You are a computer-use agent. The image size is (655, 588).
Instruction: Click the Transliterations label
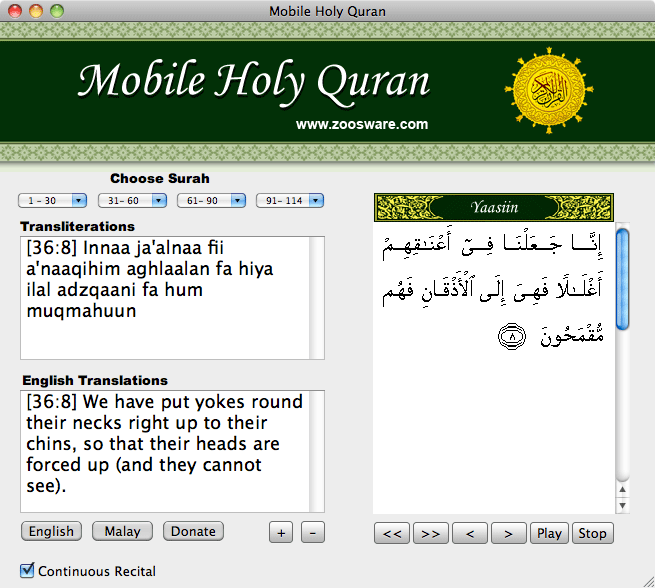pyautogui.click(x=78, y=226)
